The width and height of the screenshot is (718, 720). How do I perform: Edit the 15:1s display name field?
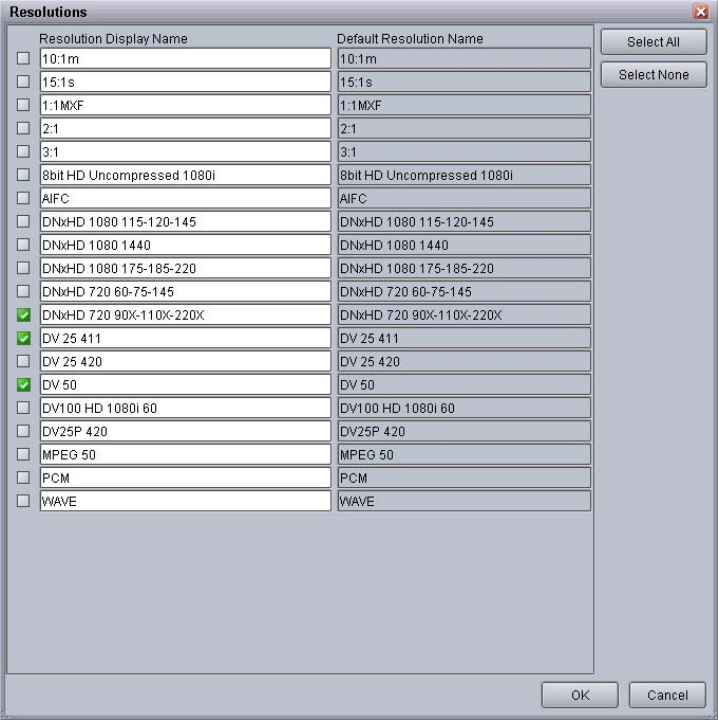pyautogui.click(x=185, y=82)
